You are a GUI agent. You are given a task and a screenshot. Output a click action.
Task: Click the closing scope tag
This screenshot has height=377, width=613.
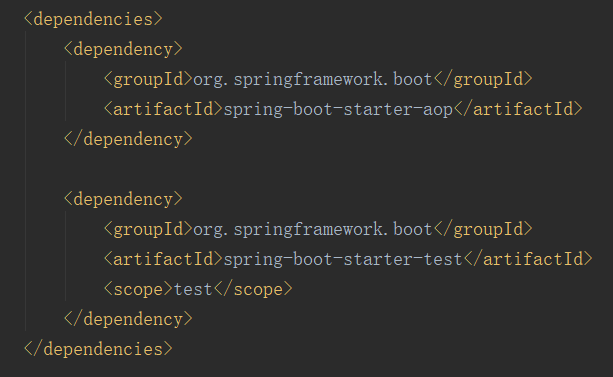pos(253,289)
